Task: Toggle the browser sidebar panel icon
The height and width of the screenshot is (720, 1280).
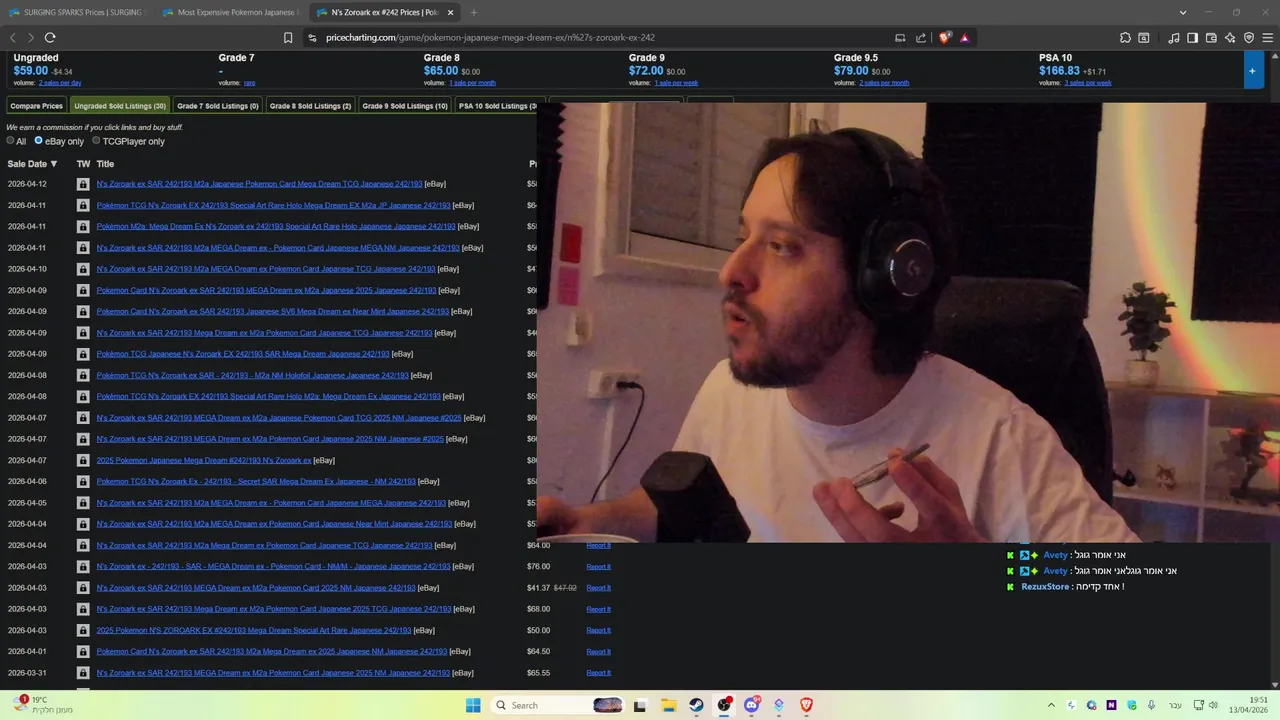Action: 1192,38
